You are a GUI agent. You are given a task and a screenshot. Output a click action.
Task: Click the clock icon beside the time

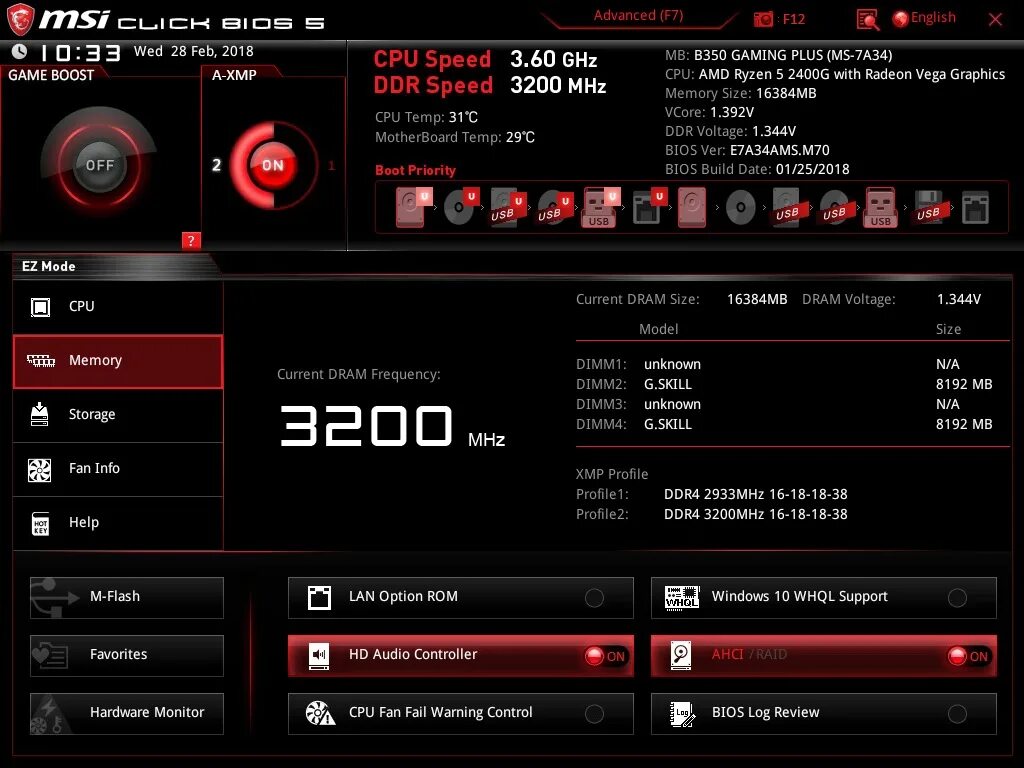(x=20, y=52)
